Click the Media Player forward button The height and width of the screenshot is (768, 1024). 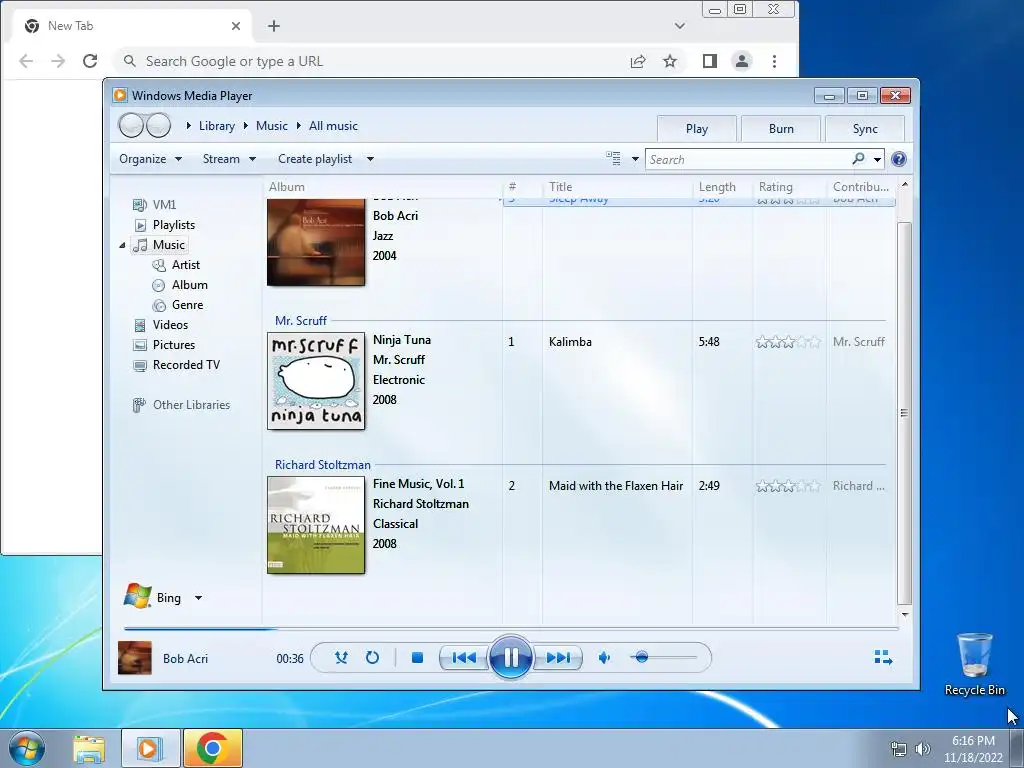(159, 125)
